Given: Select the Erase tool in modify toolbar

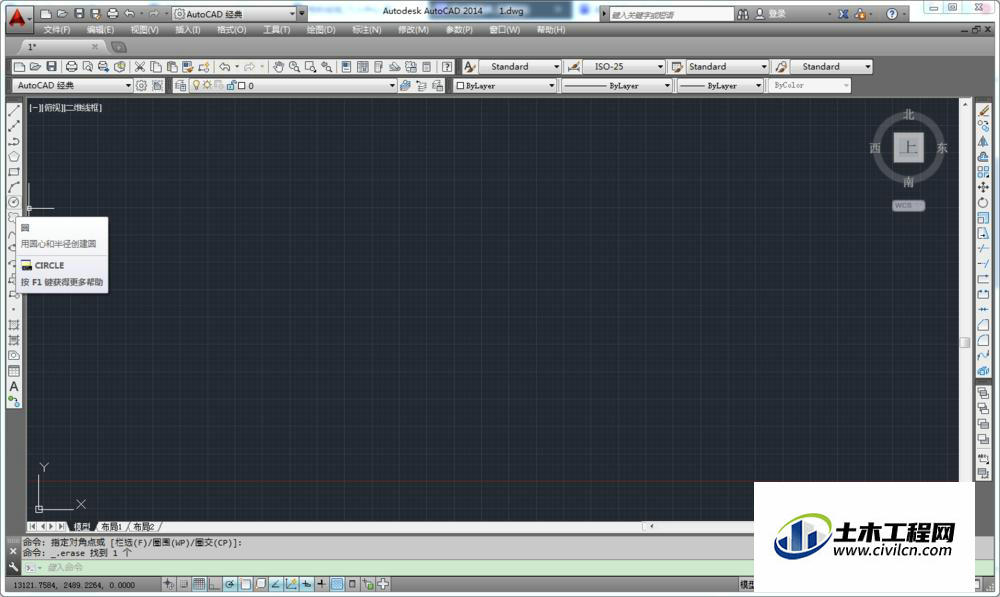Looking at the screenshot, I should coord(983,110).
